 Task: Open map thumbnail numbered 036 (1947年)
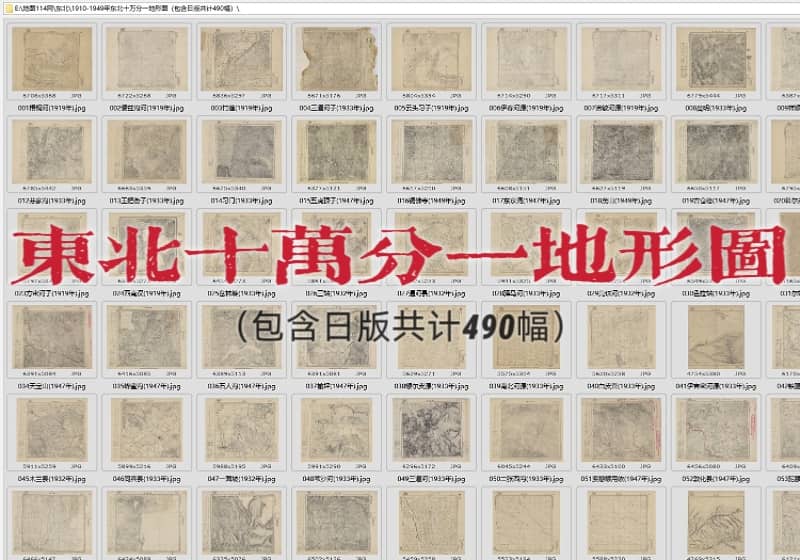point(241,338)
